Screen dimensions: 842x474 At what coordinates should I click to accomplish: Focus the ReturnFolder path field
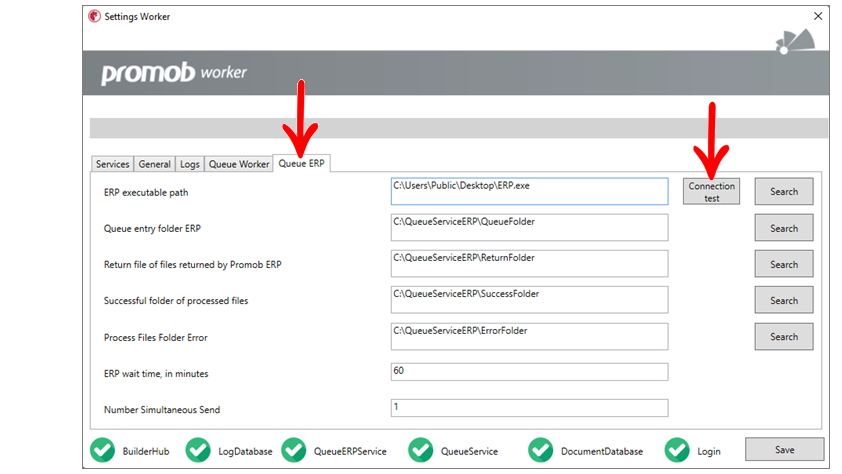pos(529,264)
